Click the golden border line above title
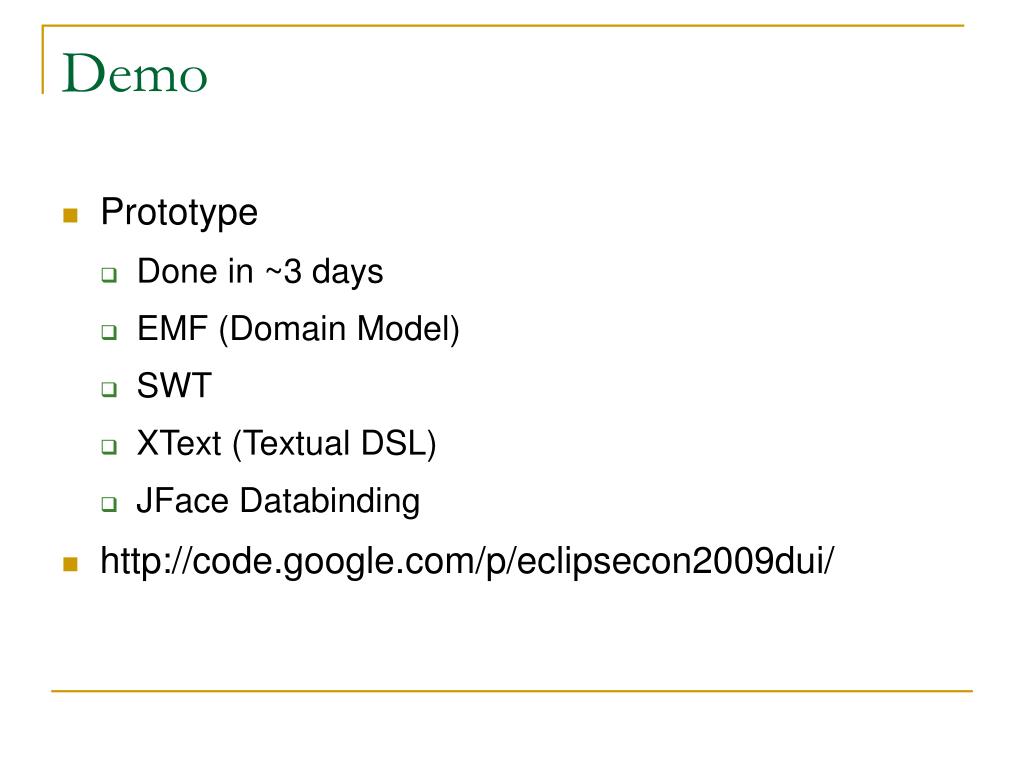 (503, 25)
